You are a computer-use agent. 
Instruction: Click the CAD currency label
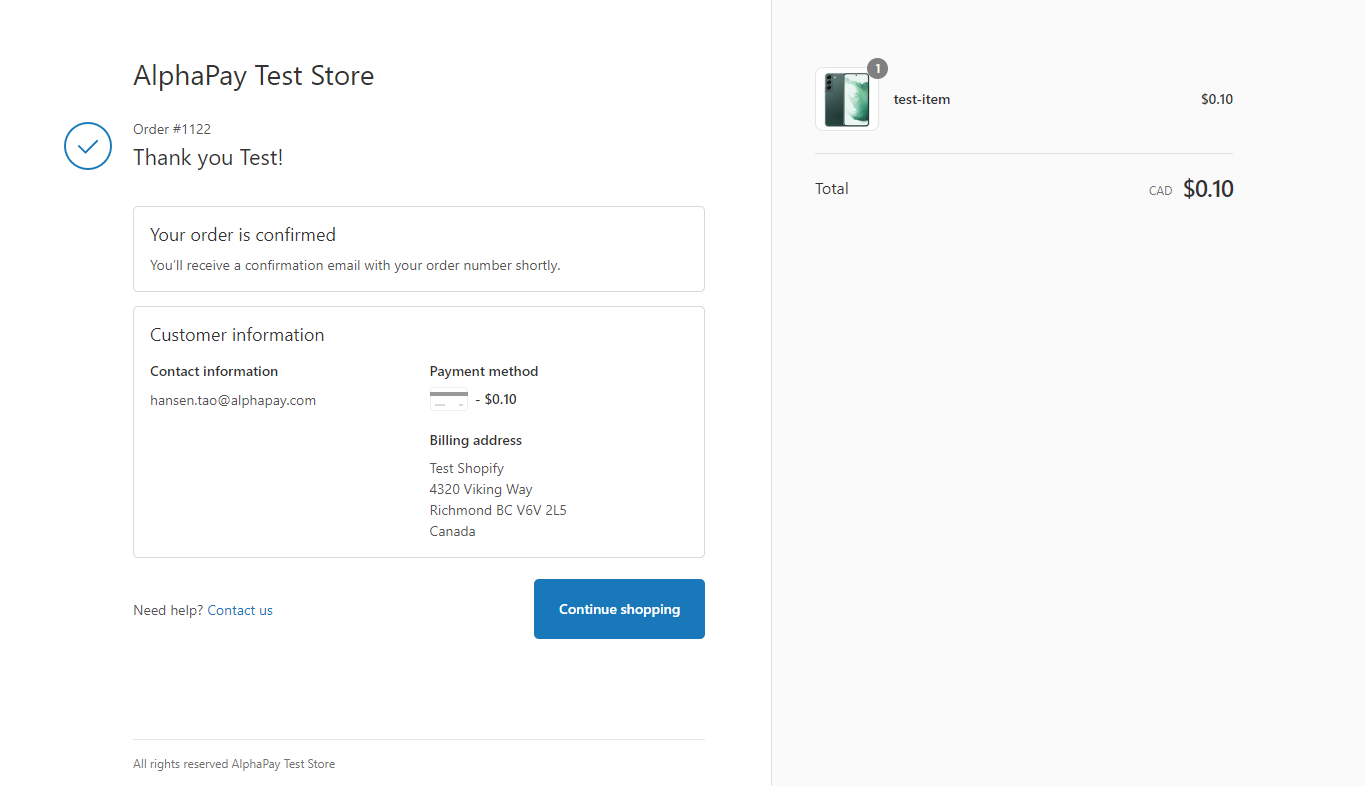click(x=1160, y=191)
